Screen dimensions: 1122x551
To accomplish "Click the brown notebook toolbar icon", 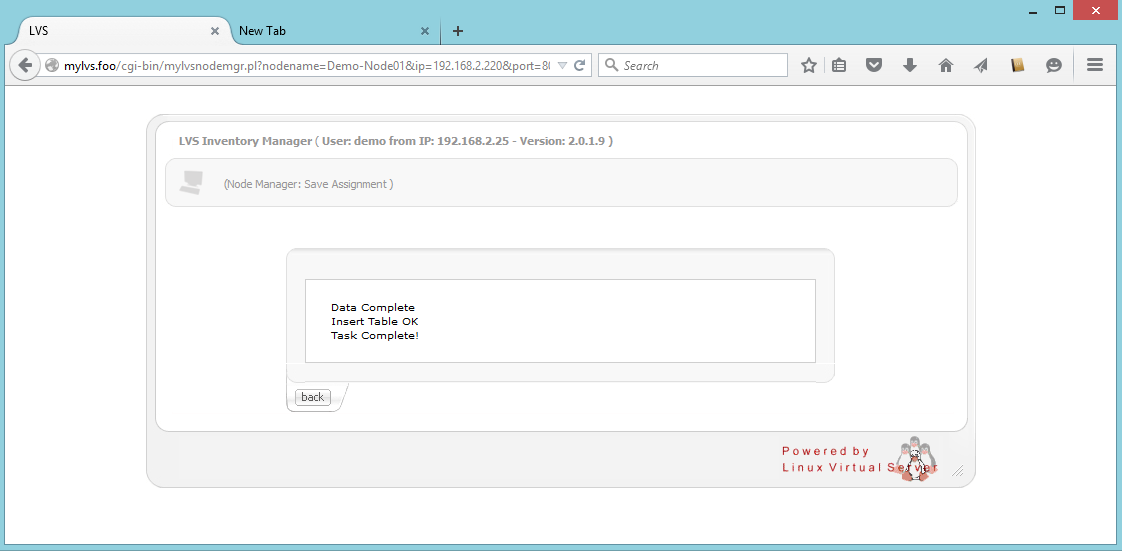I will coord(1017,65).
